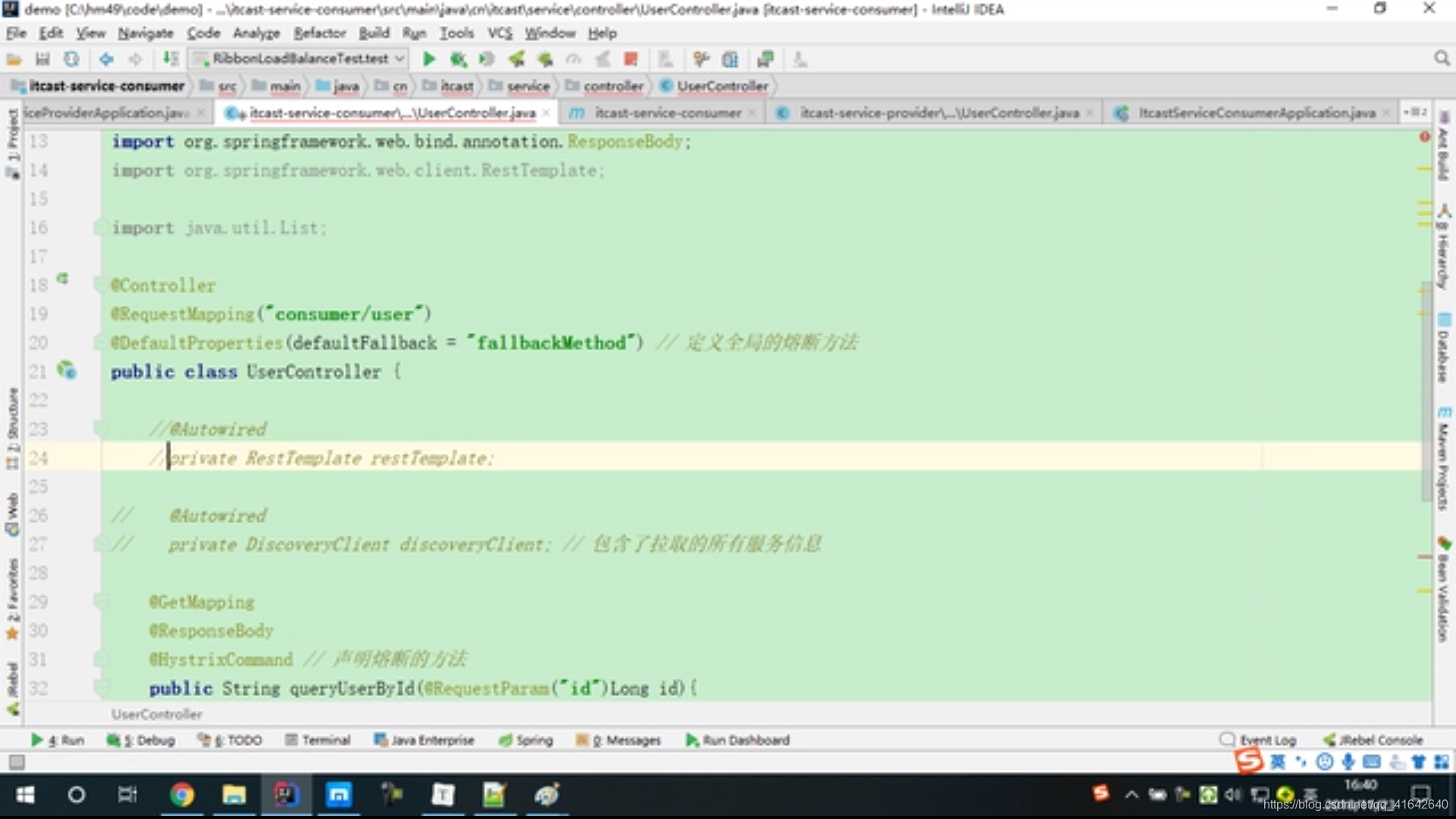Click the red error indicator atop the editor

[1424, 137]
